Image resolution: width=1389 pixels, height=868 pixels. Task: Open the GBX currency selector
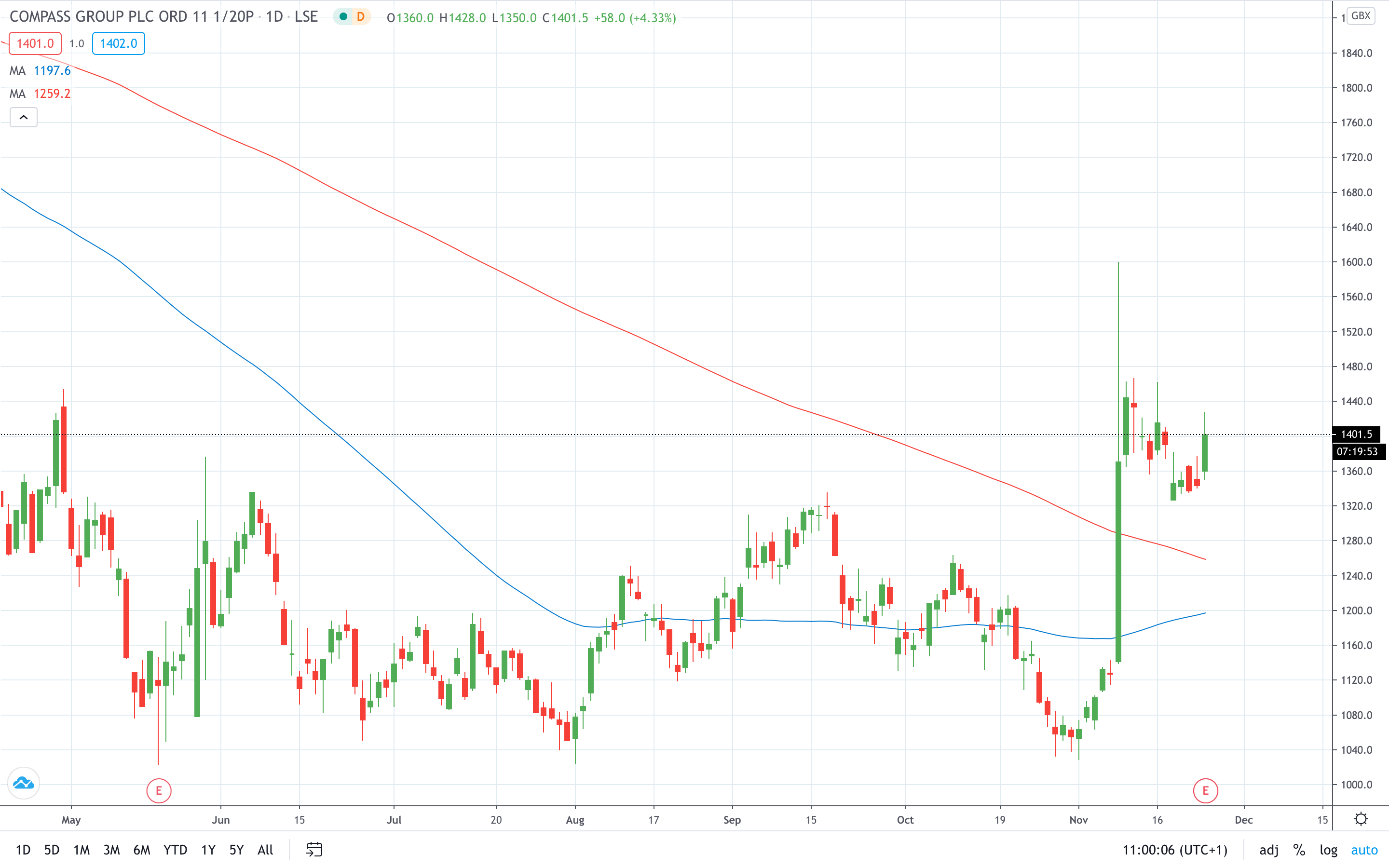[1361, 15]
